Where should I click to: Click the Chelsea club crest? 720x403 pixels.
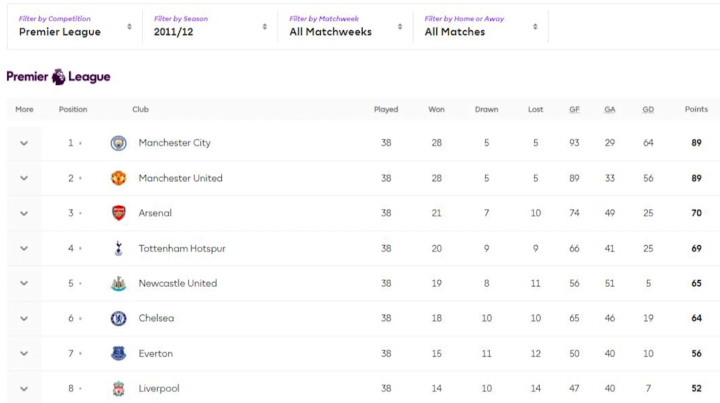[118, 318]
